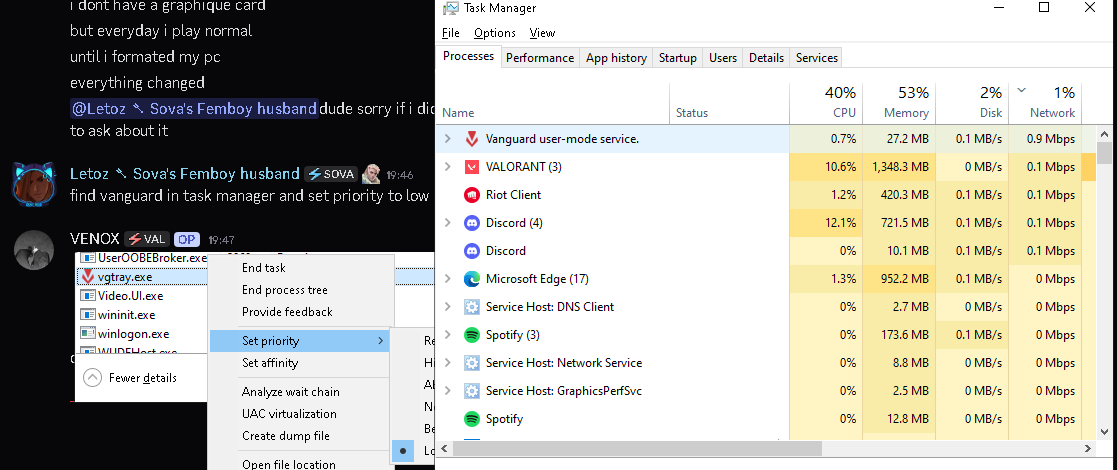
Task: Click the horizontal scrollbar right arrow
Action: pyautogui.click(x=1088, y=449)
